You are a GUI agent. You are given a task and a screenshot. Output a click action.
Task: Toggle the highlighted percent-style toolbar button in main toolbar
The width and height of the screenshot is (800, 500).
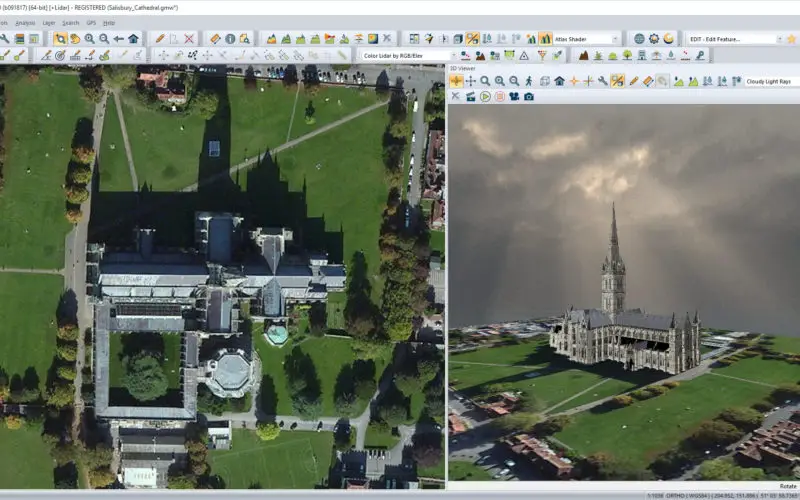click(472, 39)
